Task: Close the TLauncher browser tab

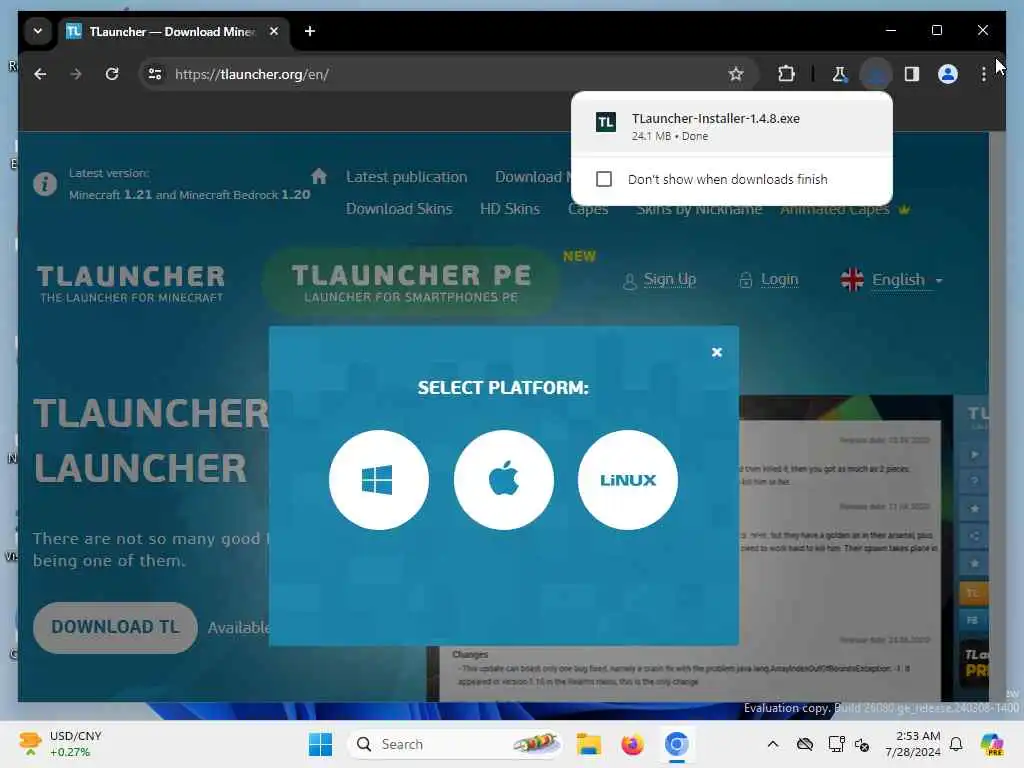Action: point(274,31)
